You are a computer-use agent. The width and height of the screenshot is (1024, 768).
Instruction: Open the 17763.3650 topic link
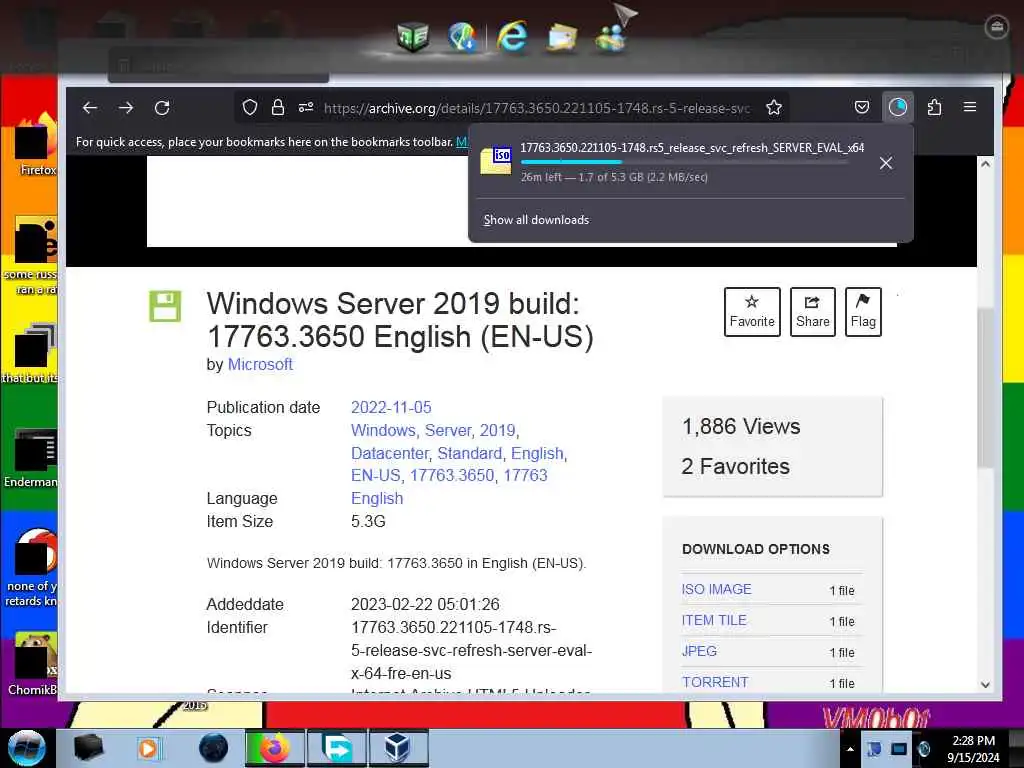tap(452, 475)
